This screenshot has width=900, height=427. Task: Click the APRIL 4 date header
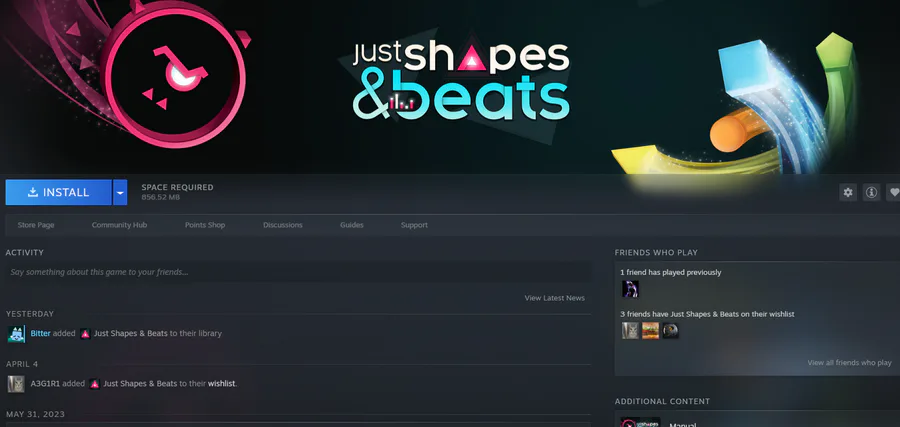pyautogui.click(x=22, y=364)
